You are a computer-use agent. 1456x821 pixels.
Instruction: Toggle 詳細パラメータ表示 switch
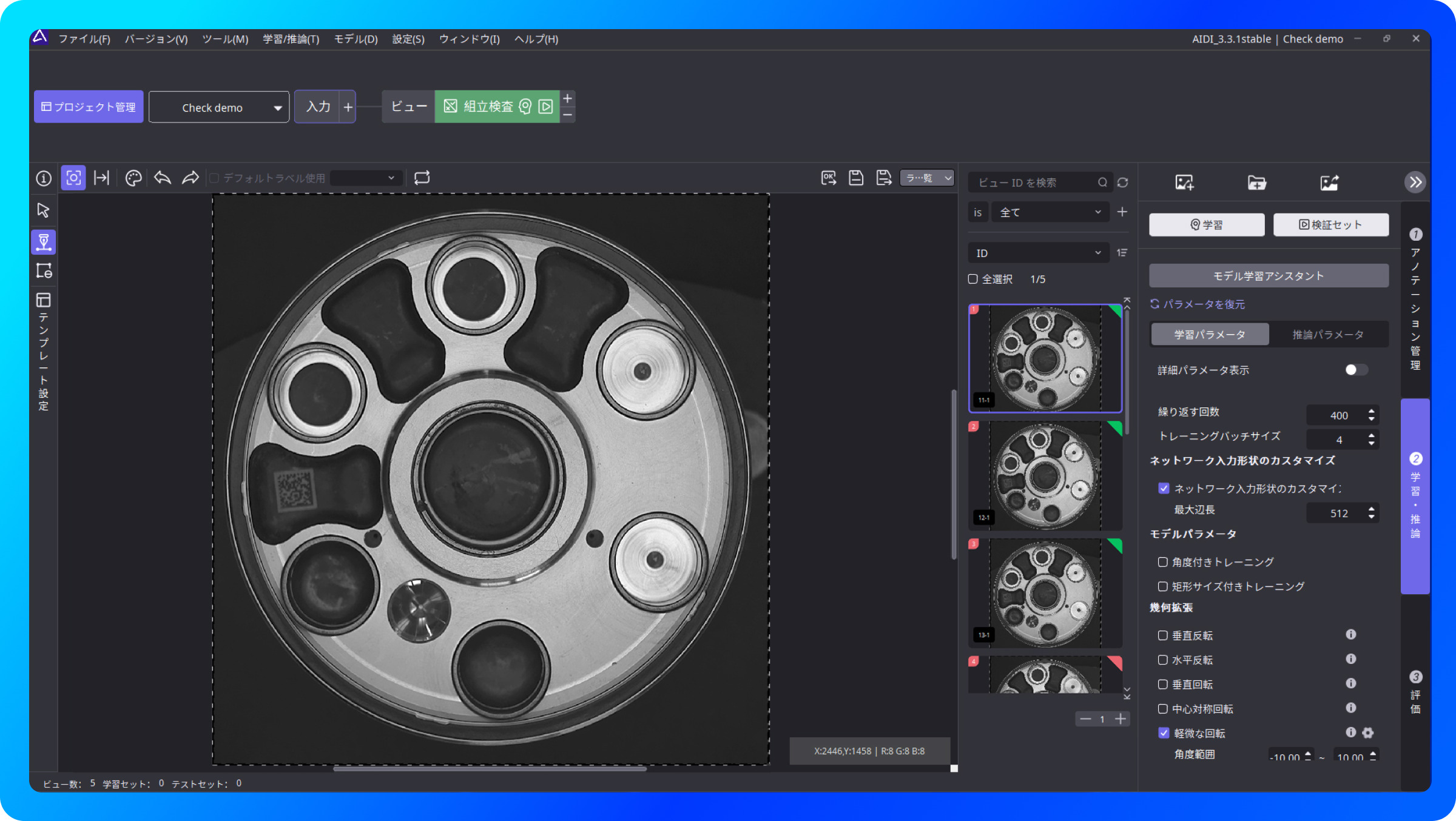[x=1356, y=370]
